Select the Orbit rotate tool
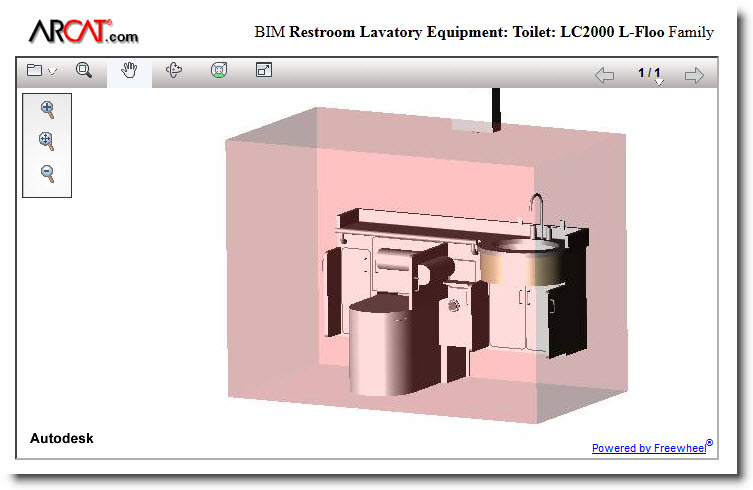Viewport: 753px width, 490px height. 174,70
